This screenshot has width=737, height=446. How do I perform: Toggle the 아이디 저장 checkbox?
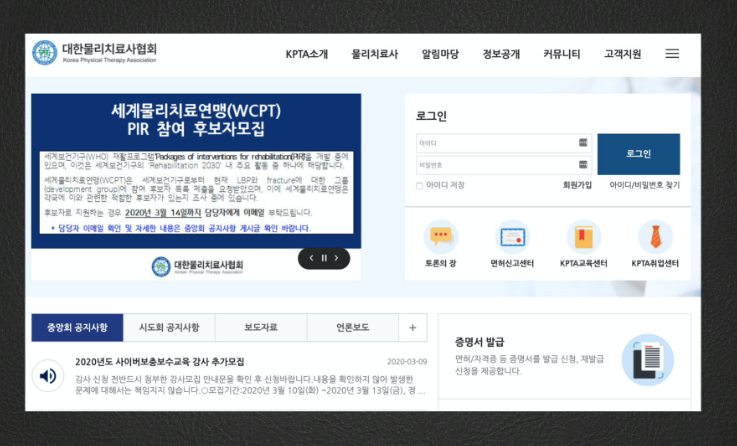pos(419,186)
